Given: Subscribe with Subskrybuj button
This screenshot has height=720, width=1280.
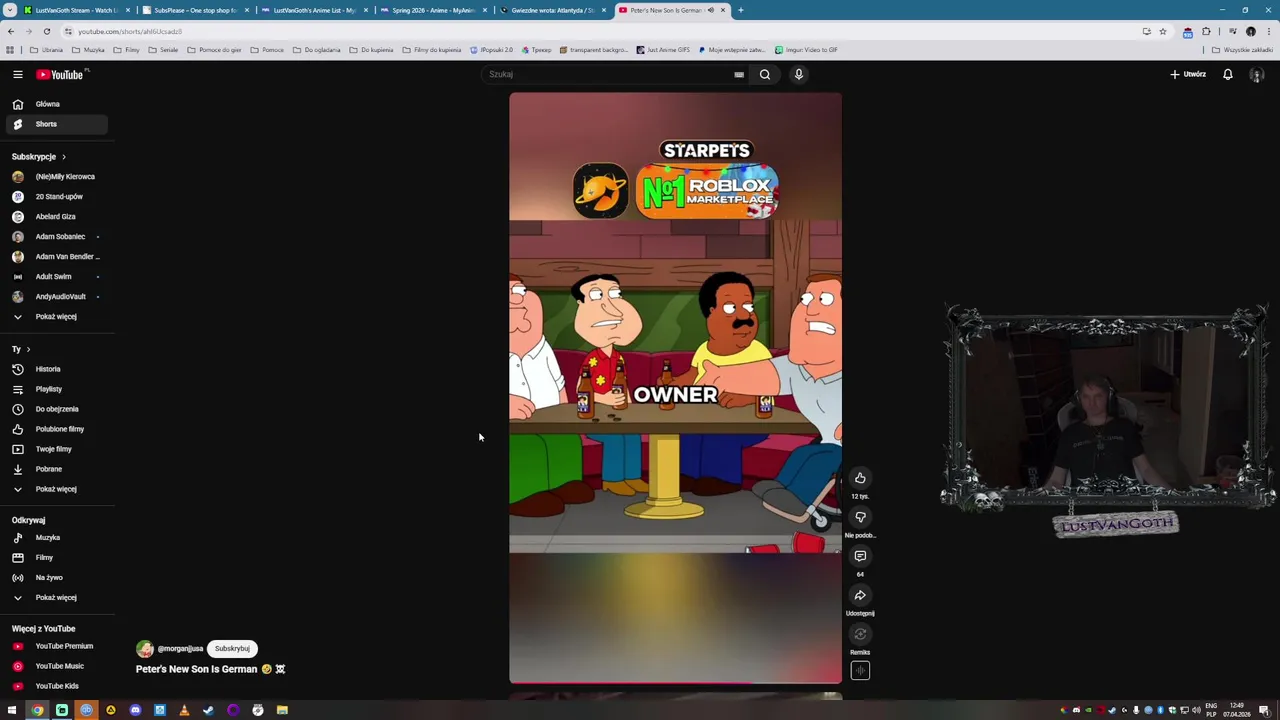Looking at the screenshot, I should click(x=232, y=648).
